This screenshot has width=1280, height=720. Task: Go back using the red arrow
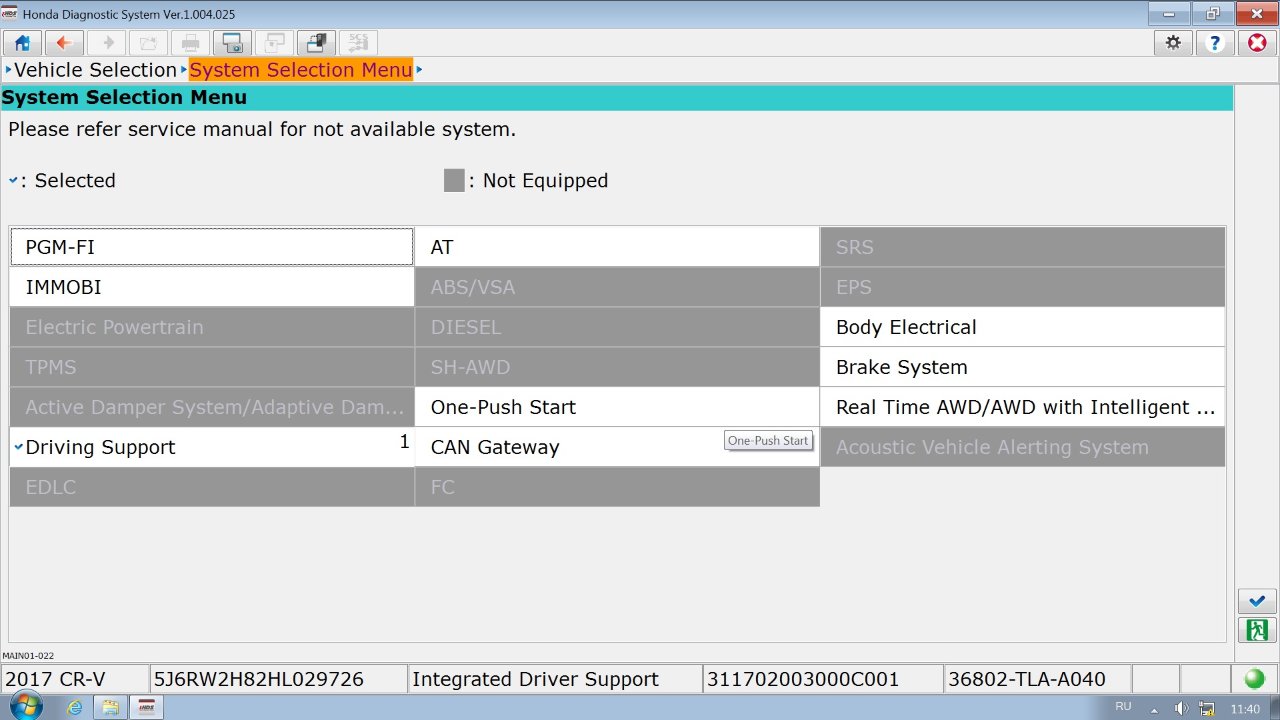point(65,43)
